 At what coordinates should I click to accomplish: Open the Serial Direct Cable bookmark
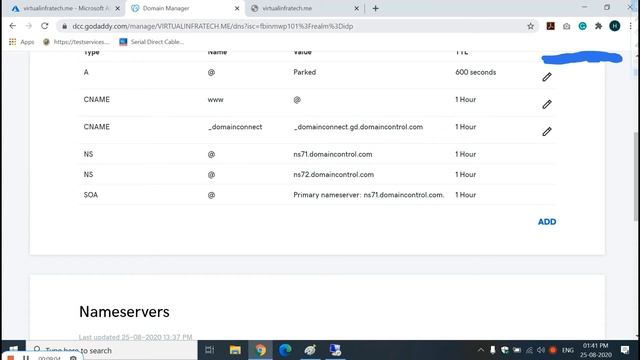(151, 42)
